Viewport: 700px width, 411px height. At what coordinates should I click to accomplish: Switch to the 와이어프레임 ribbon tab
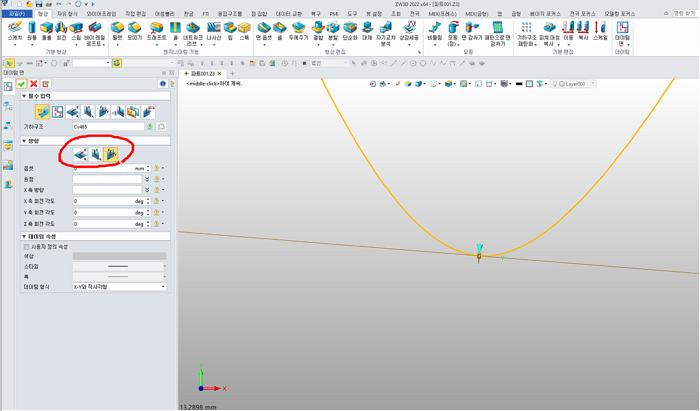101,14
